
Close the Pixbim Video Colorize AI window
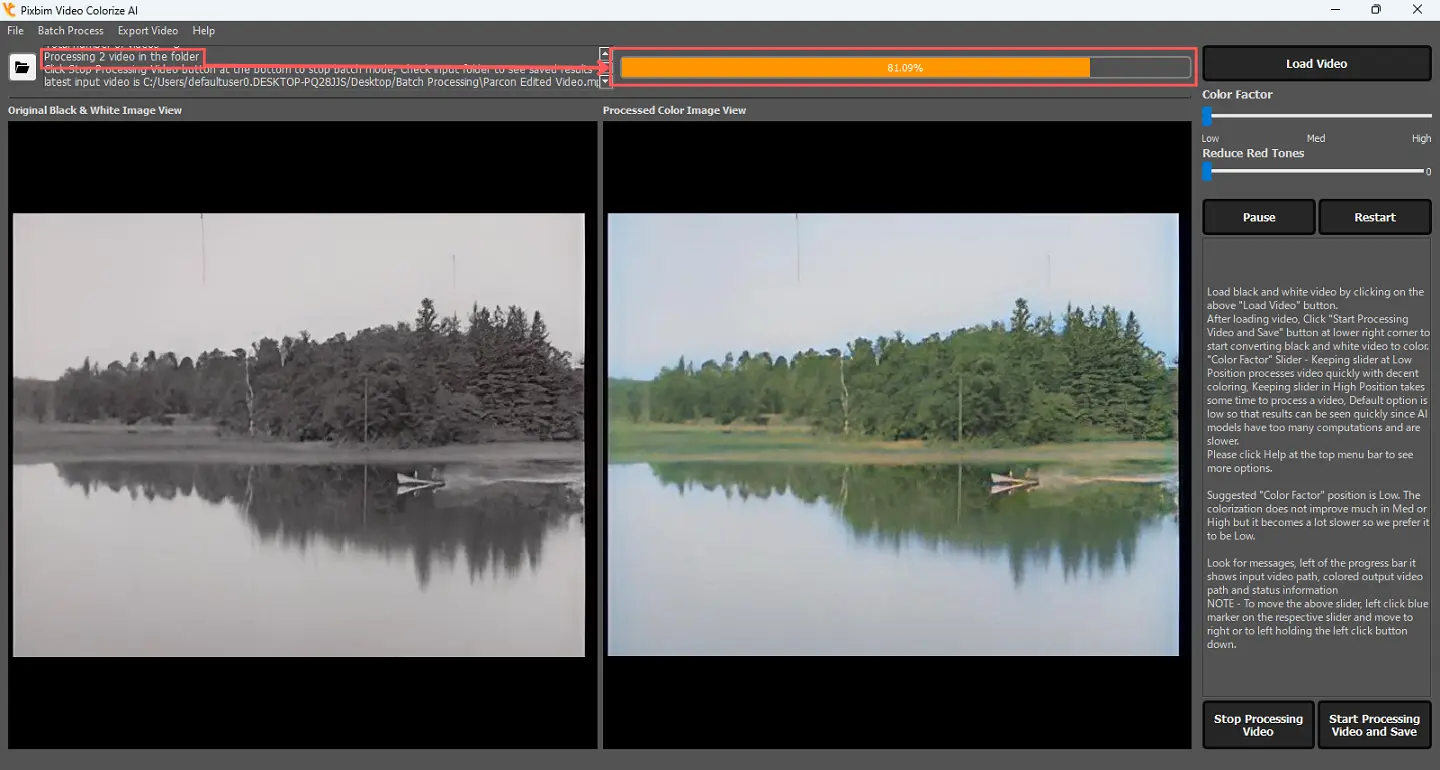click(x=1418, y=10)
